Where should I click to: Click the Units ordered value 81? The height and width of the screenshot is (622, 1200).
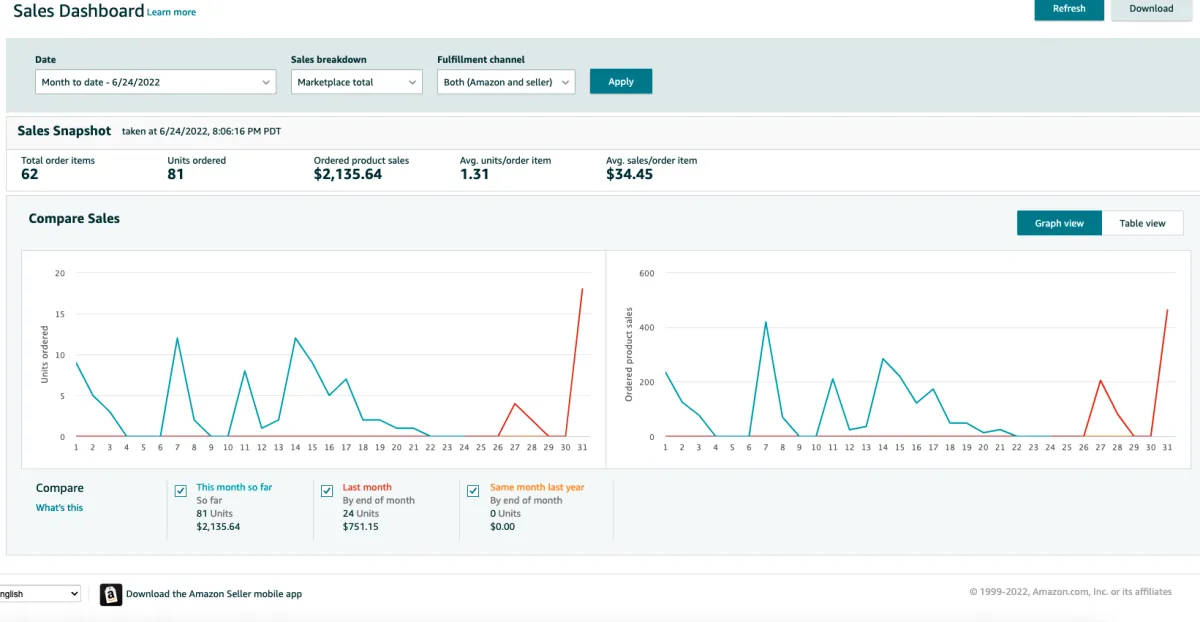point(176,174)
